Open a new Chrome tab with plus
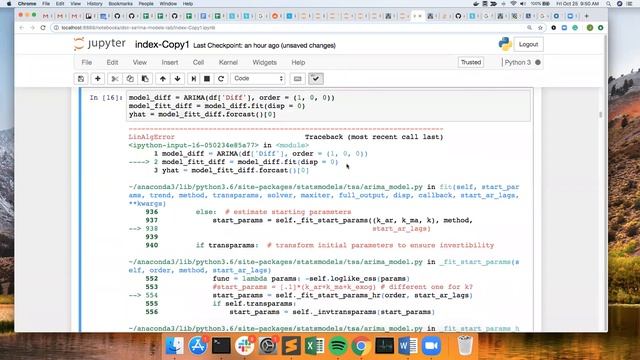This screenshot has height=360, width=640. pyautogui.click(x=587, y=16)
